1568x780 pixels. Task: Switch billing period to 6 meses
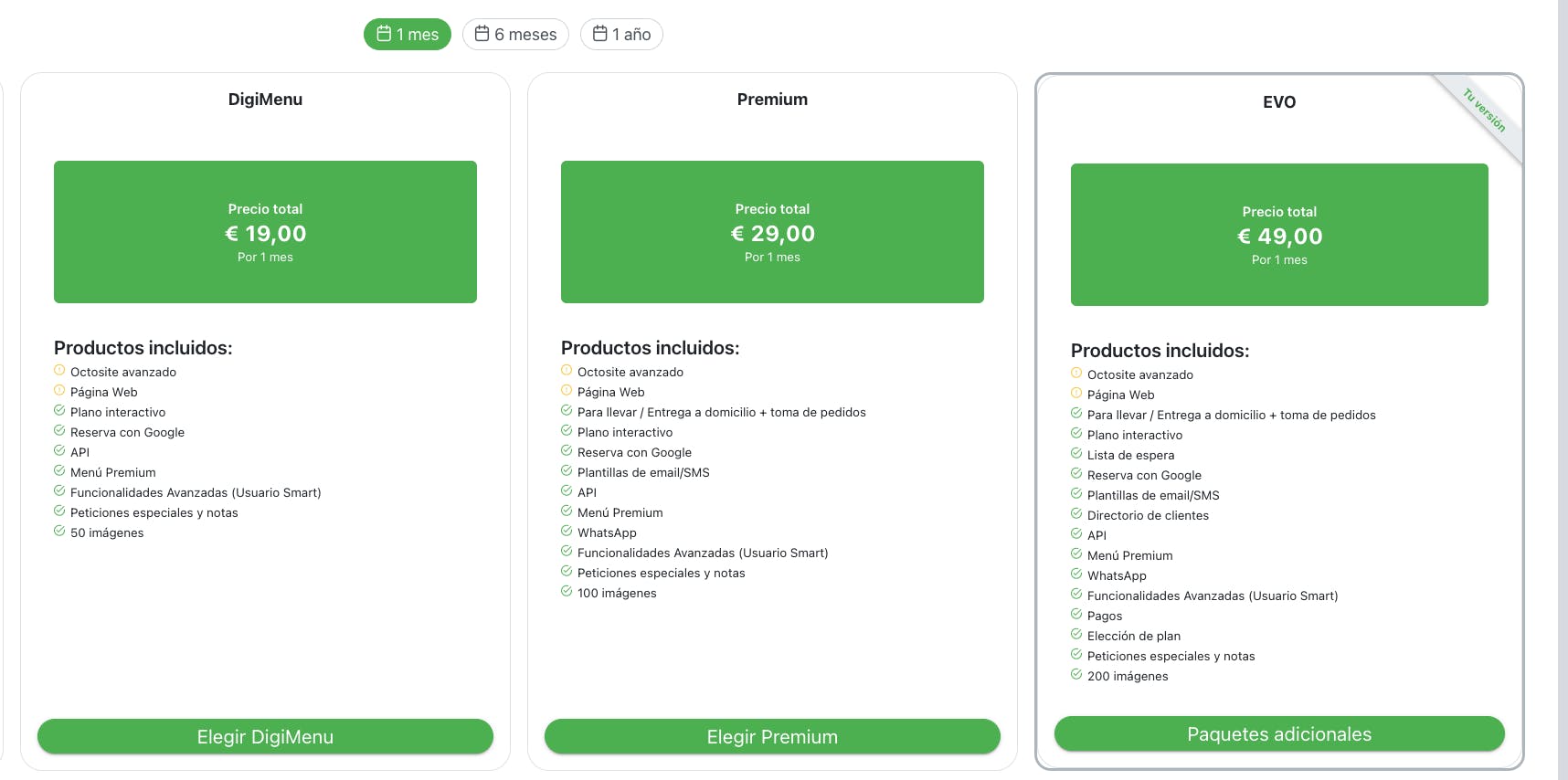516,35
